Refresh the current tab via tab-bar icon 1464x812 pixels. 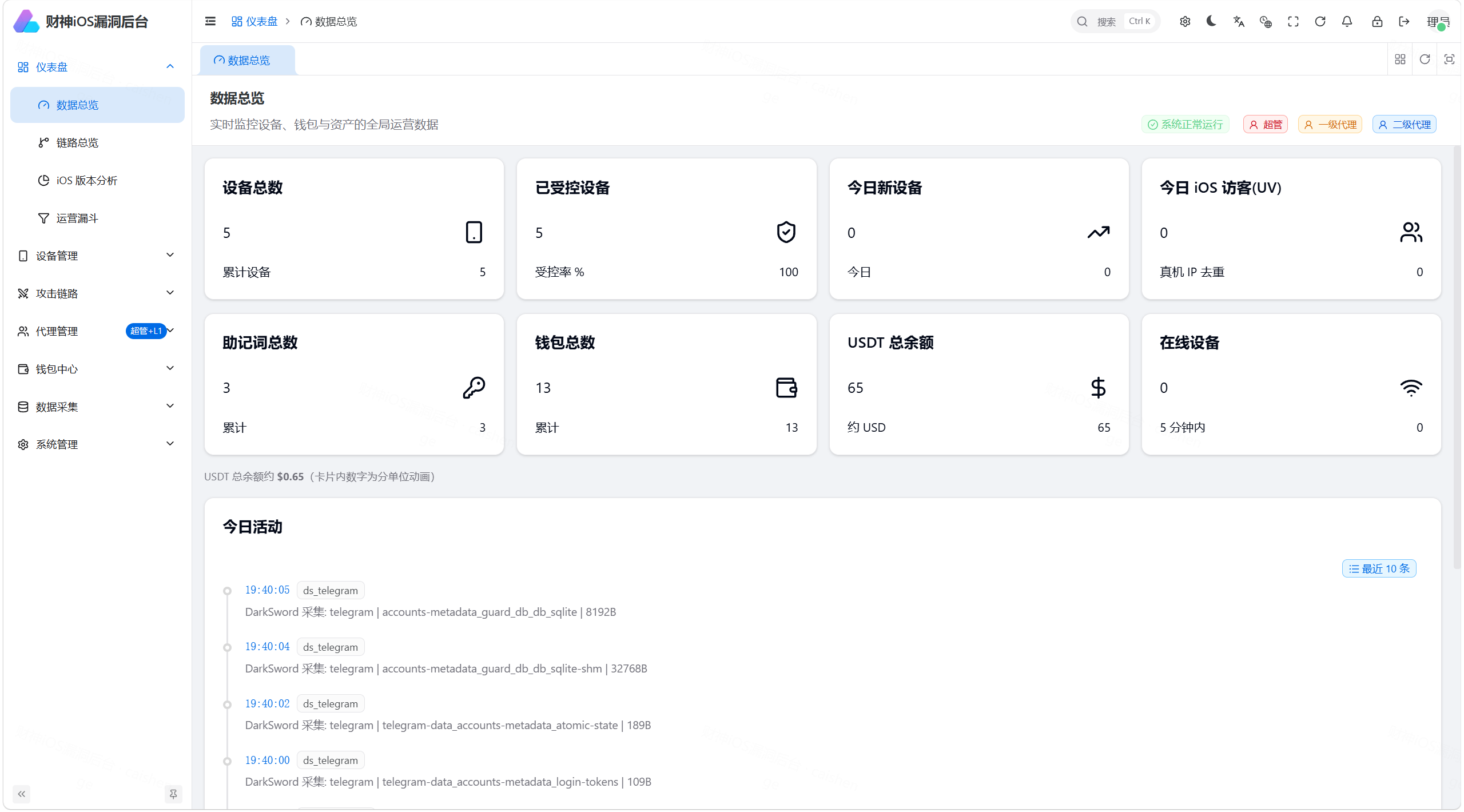[x=1425, y=59]
